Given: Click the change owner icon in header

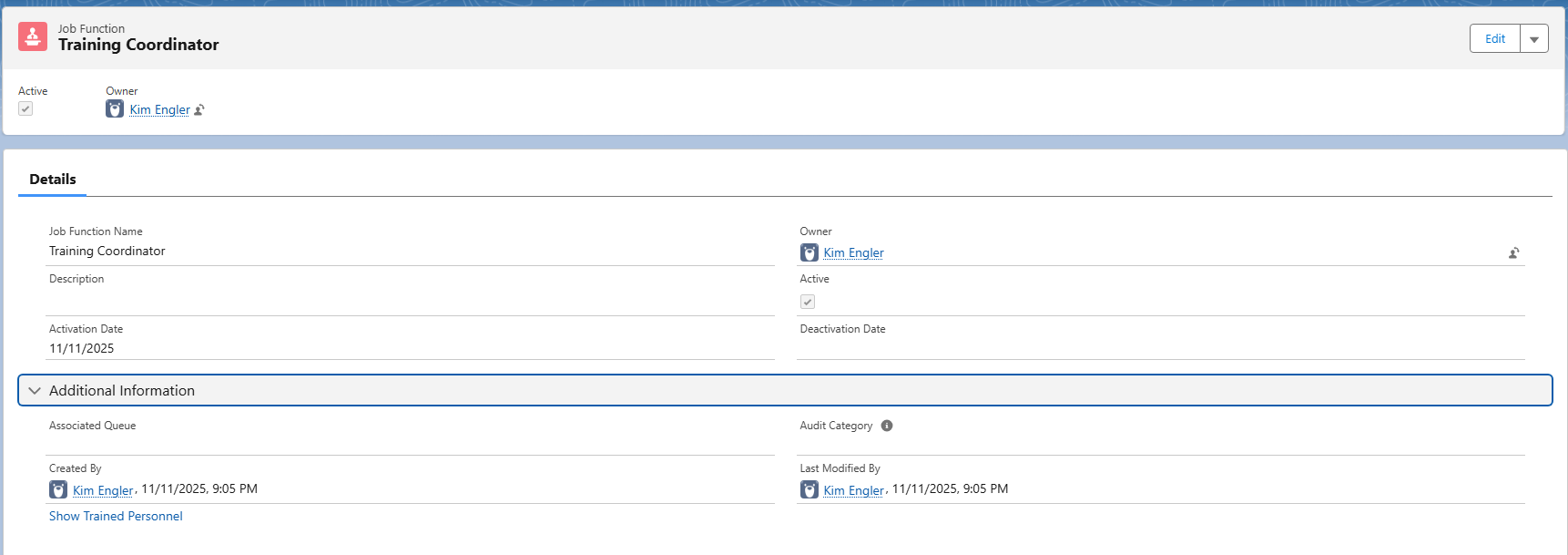Looking at the screenshot, I should pyautogui.click(x=199, y=110).
